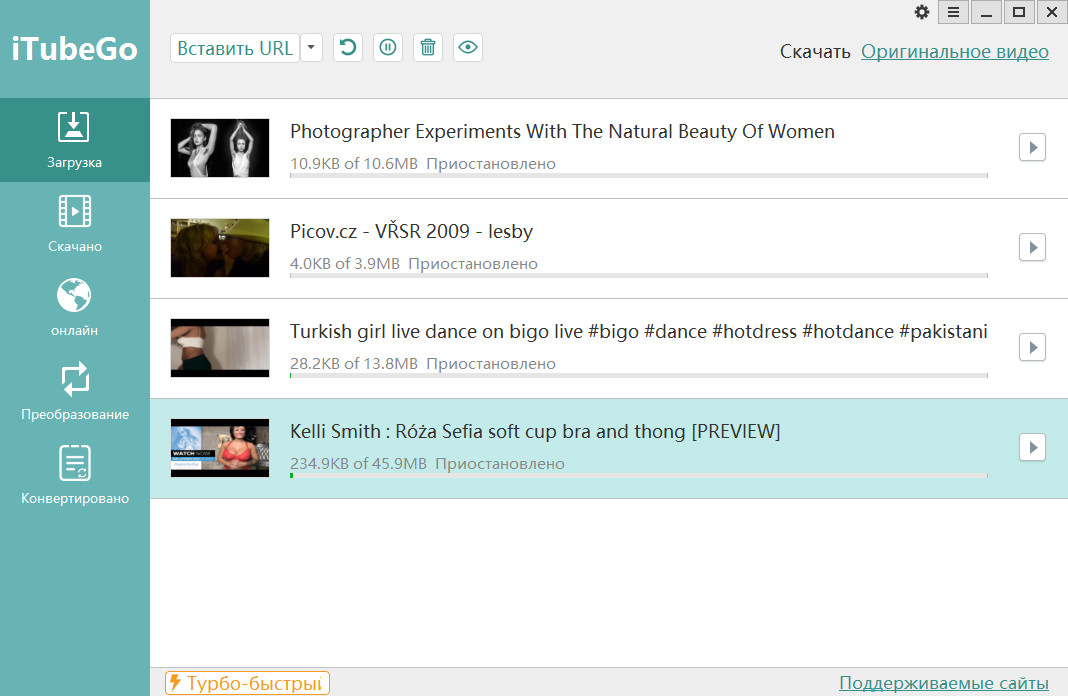Open settings gear in title bar
The width and height of the screenshot is (1068, 696).
(x=922, y=12)
